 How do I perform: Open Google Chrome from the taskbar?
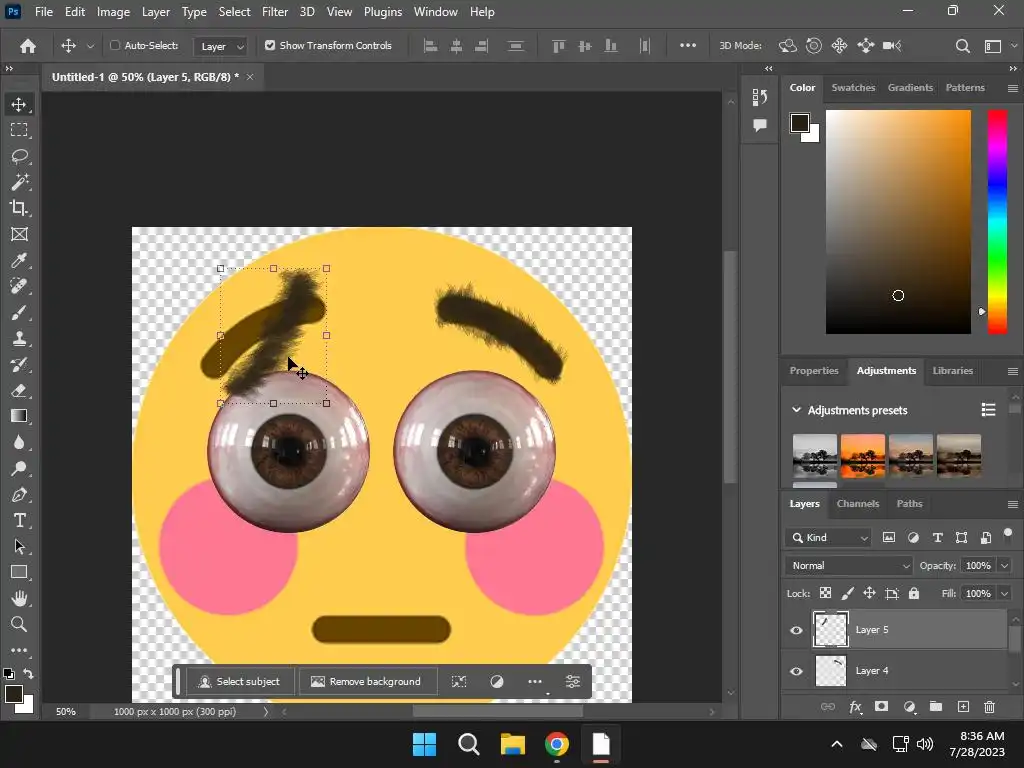click(x=557, y=744)
